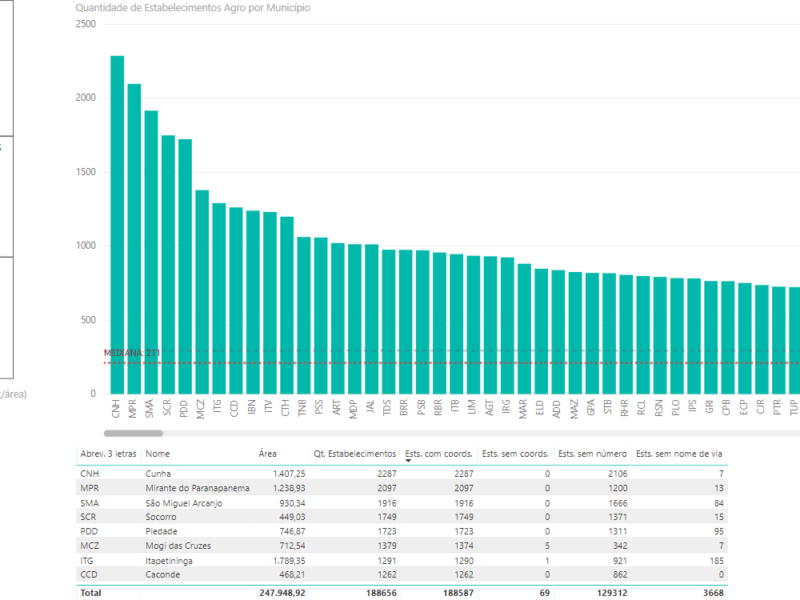Click total area '247.948,92'
The width and height of the screenshot is (800, 600).
282,593
